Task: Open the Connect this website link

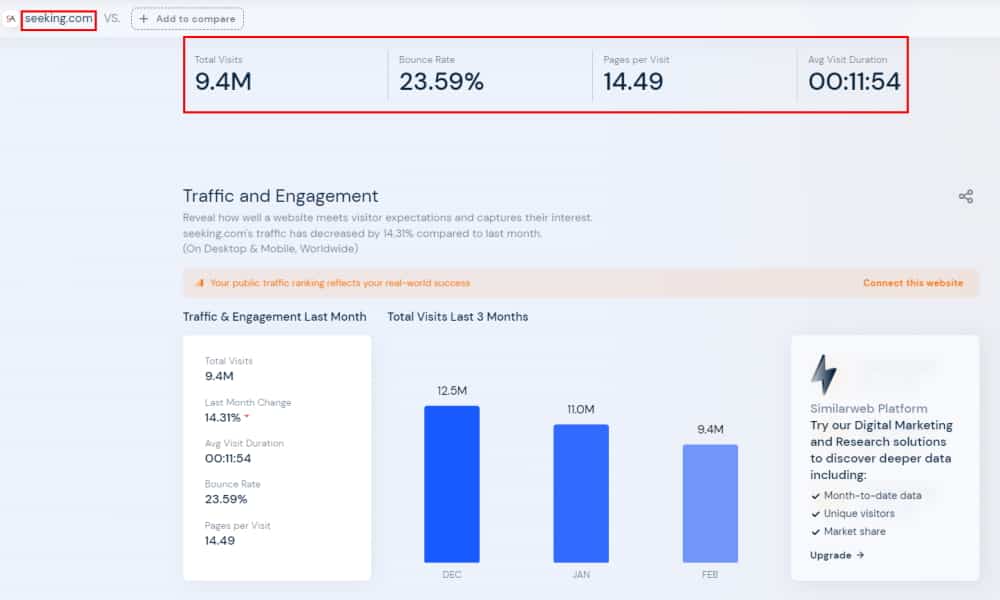Action: point(913,283)
